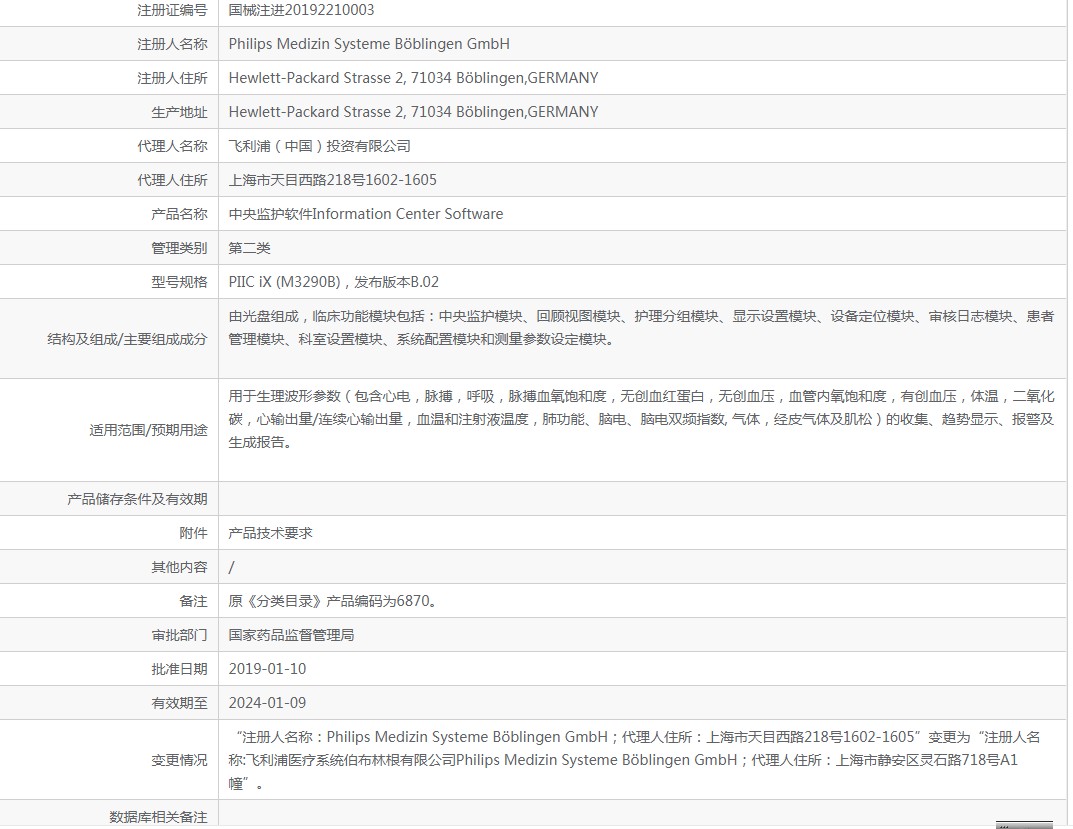Click the 结构及组成/主要组成成分 label
Screen dimensions: 1073x829
(127, 340)
